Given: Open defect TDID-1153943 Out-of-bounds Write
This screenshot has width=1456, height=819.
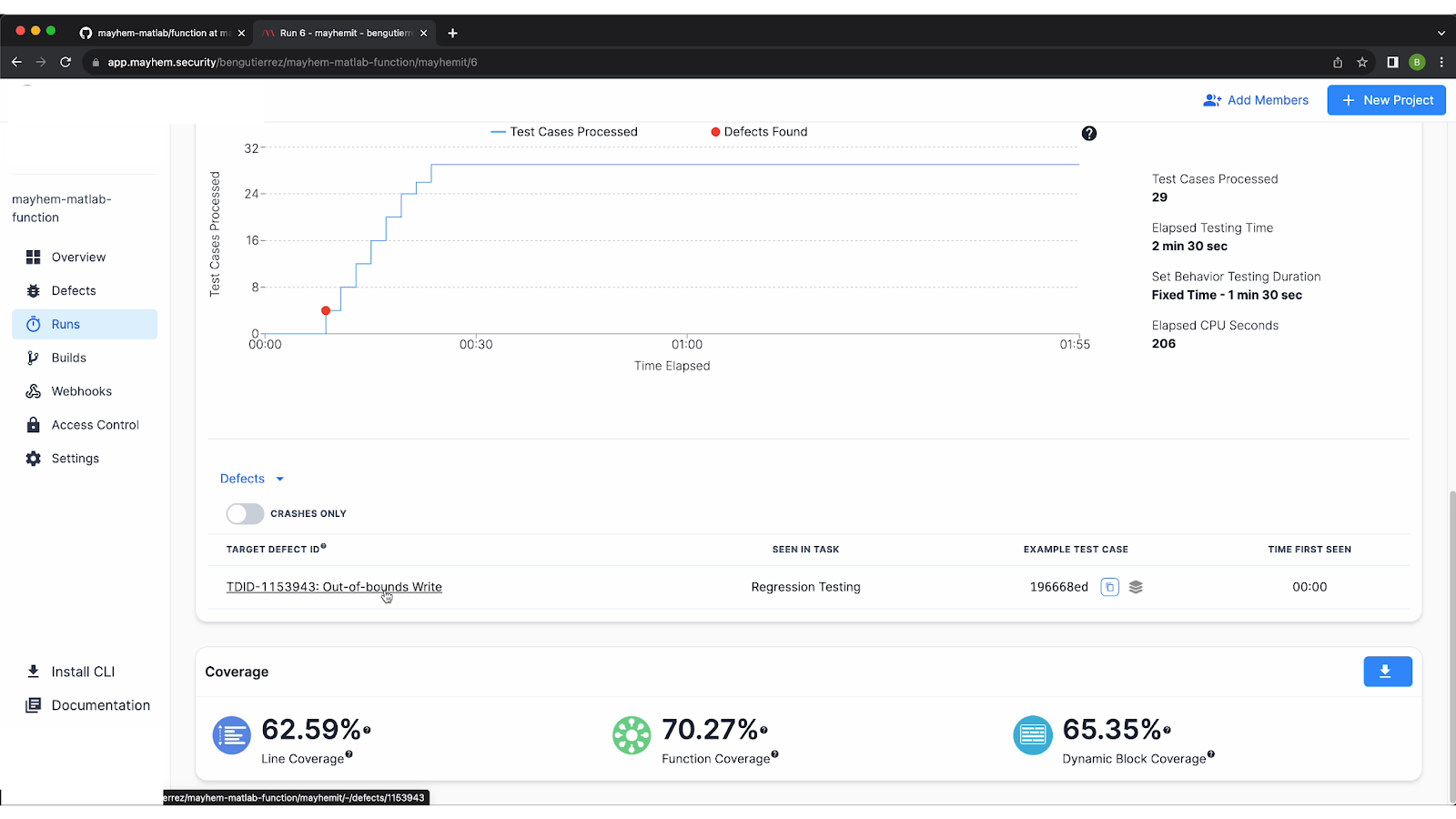Looking at the screenshot, I should pos(334,587).
